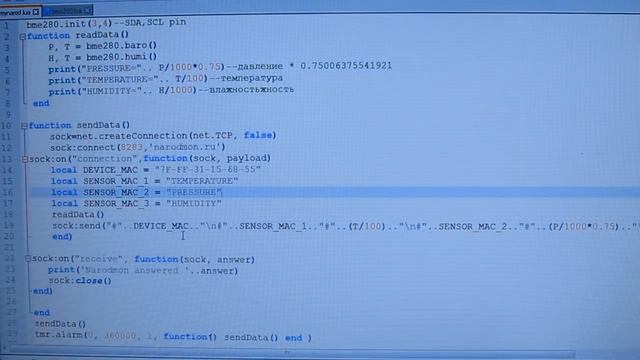This screenshot has height=360, width=640.
Task: Click the DEVICE_MAC string "7F-FF-31-15-68-55"
Action: pos(207,169)
